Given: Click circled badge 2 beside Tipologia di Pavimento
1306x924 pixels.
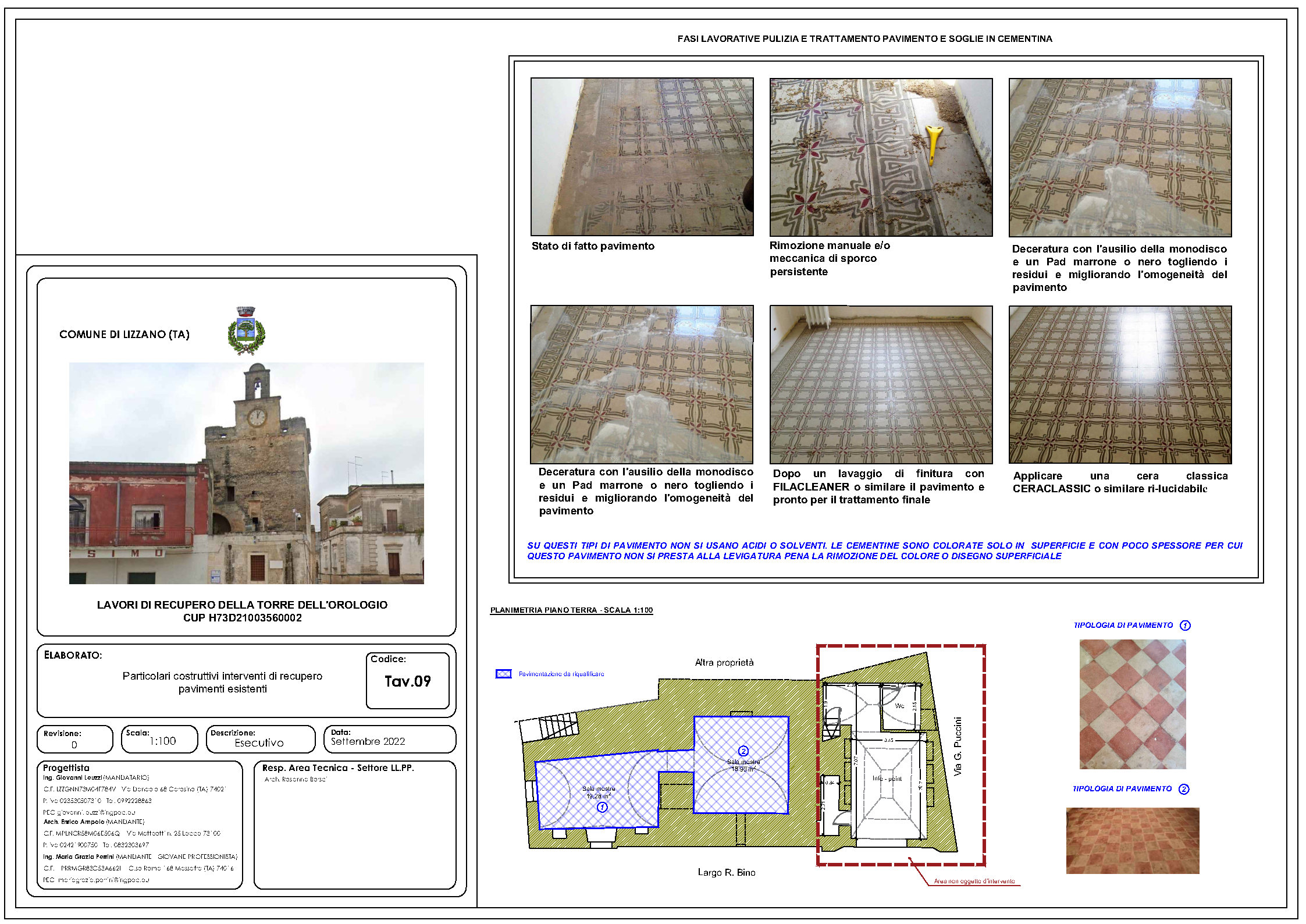Looking at the screenshot, I should (1185, 788).
